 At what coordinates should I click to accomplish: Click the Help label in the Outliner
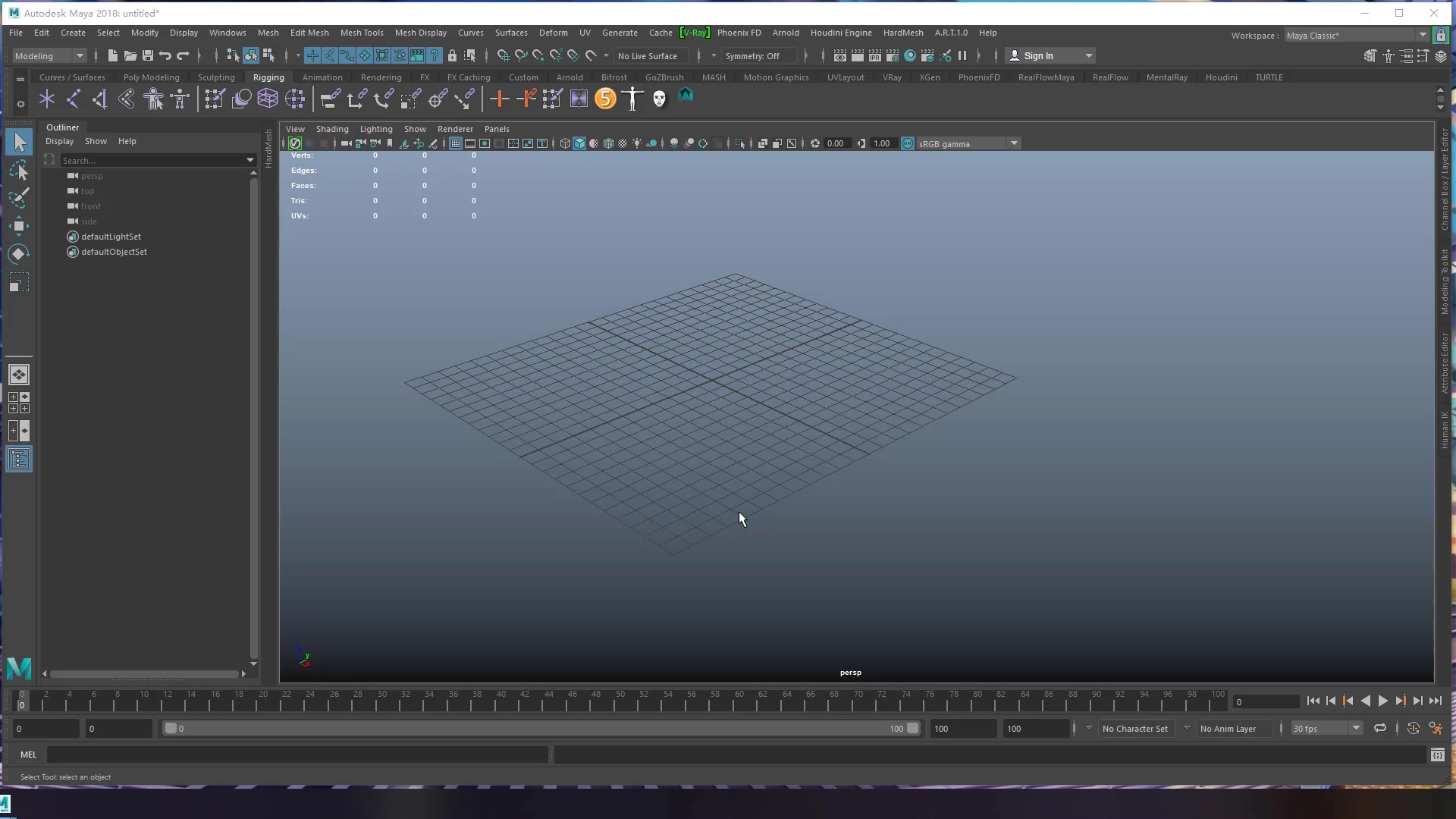(x=127, y=141)
